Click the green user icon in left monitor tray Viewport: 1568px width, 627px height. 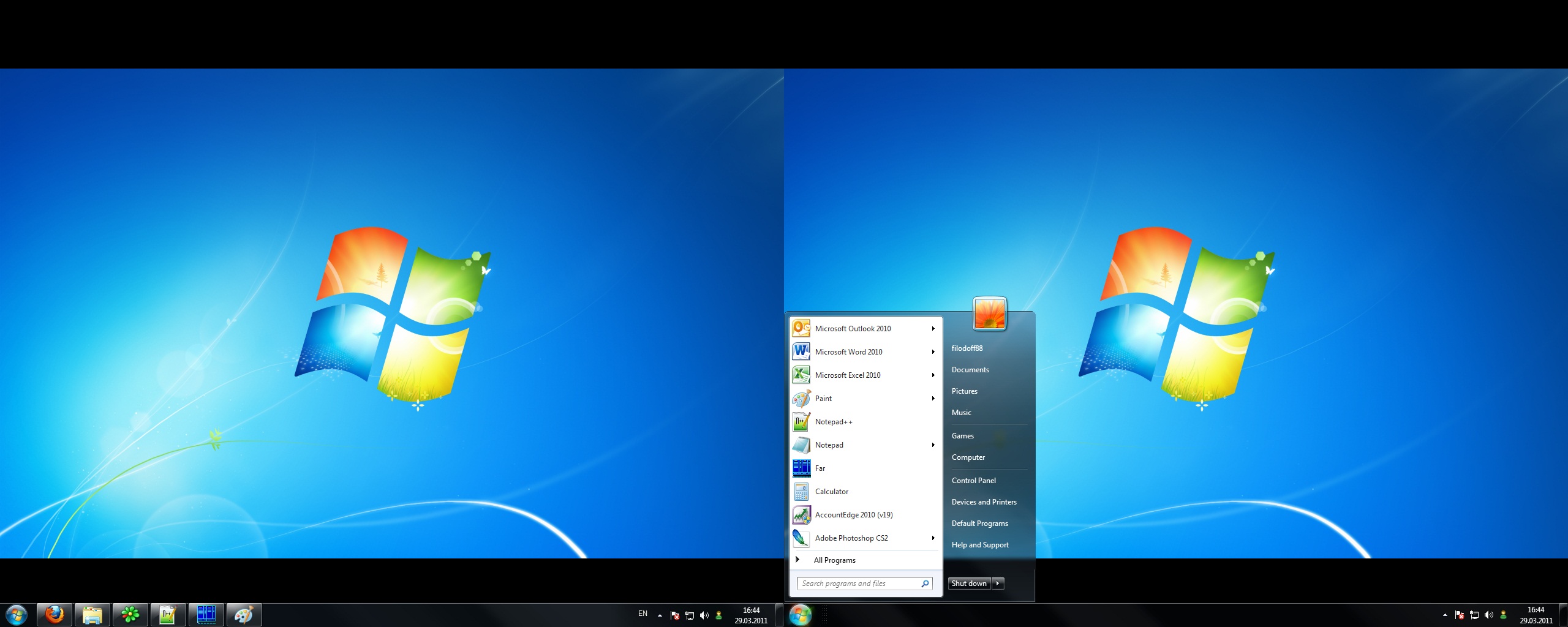pos(719,615)
